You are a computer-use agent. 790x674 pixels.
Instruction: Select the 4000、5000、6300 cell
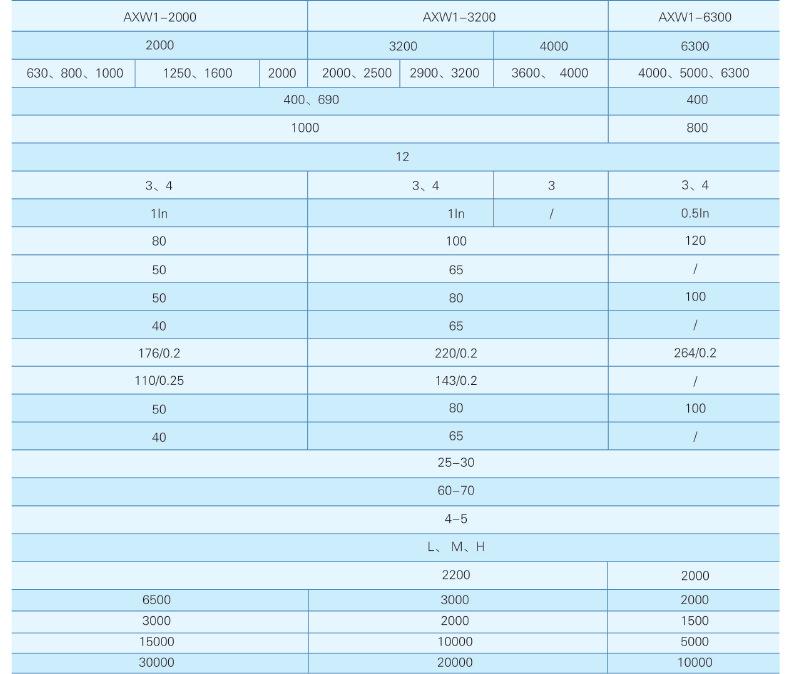(694, 73)
